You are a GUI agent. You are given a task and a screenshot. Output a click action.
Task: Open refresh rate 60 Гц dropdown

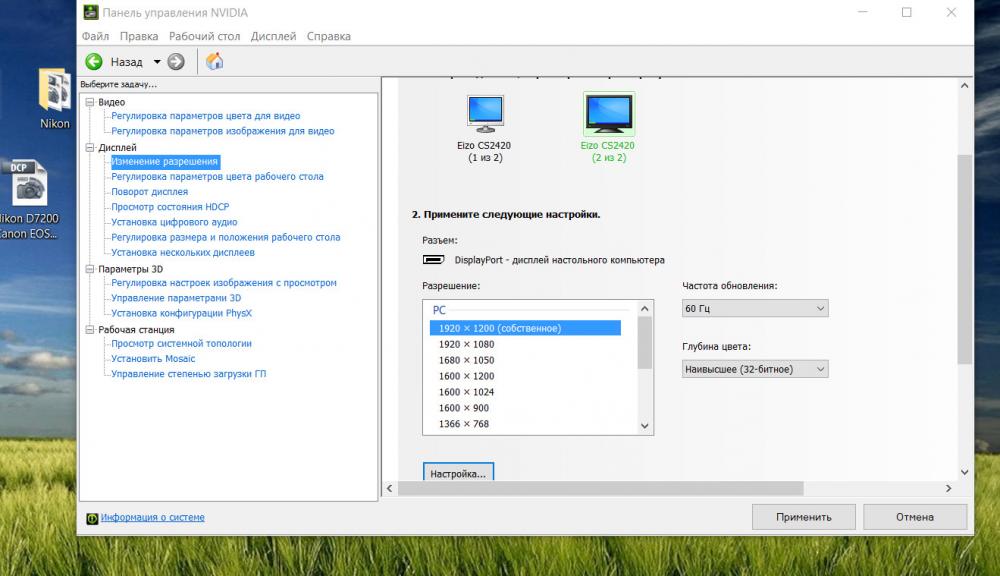tap(755, 309)
